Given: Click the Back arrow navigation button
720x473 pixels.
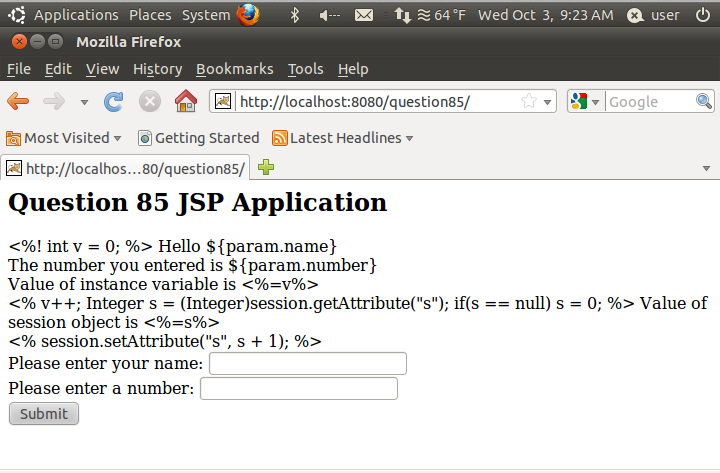Looking at the screenshot, I should pyautogui.click(x=18, y=101).
